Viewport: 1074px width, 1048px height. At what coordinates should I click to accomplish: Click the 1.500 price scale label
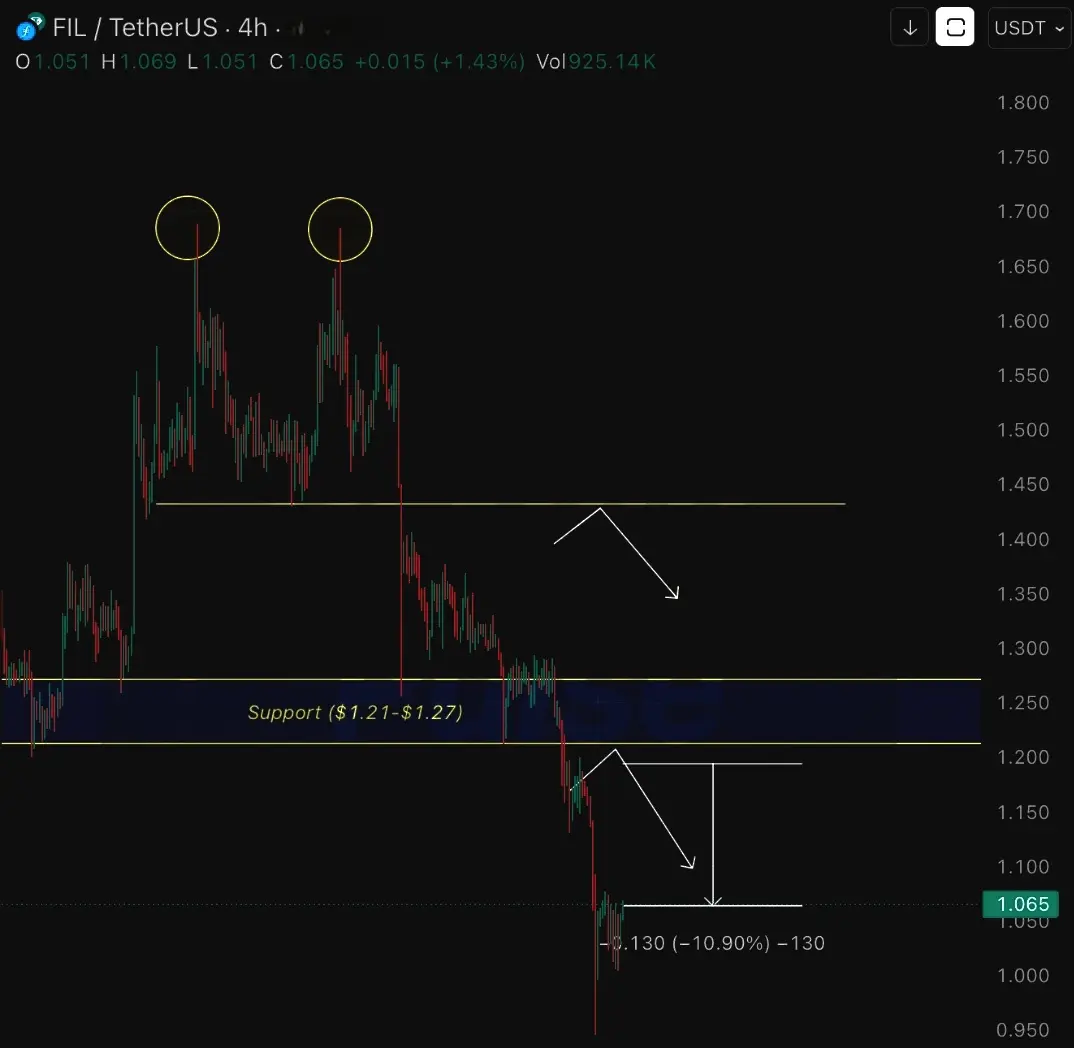1023,429
